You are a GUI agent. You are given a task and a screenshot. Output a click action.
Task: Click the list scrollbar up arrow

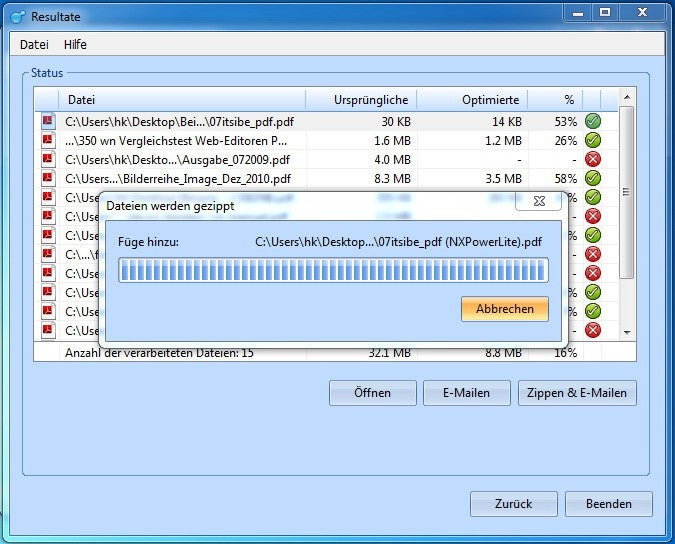627,98
